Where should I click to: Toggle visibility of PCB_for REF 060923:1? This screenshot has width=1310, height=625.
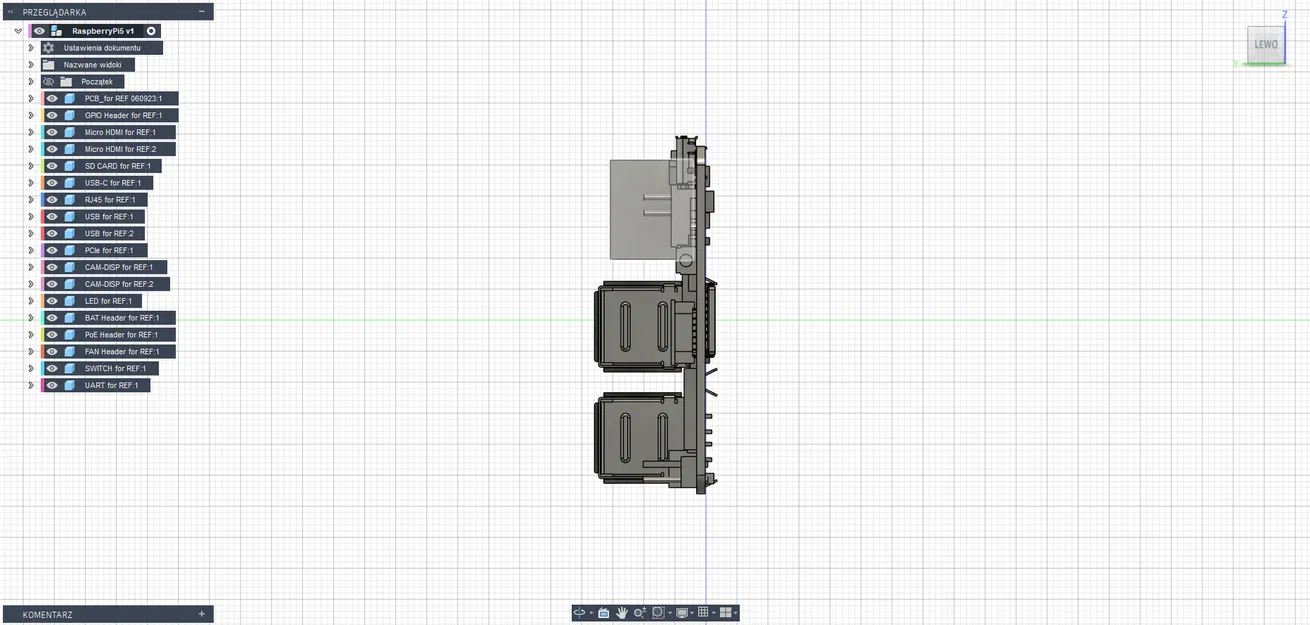(x=51, y=98)
